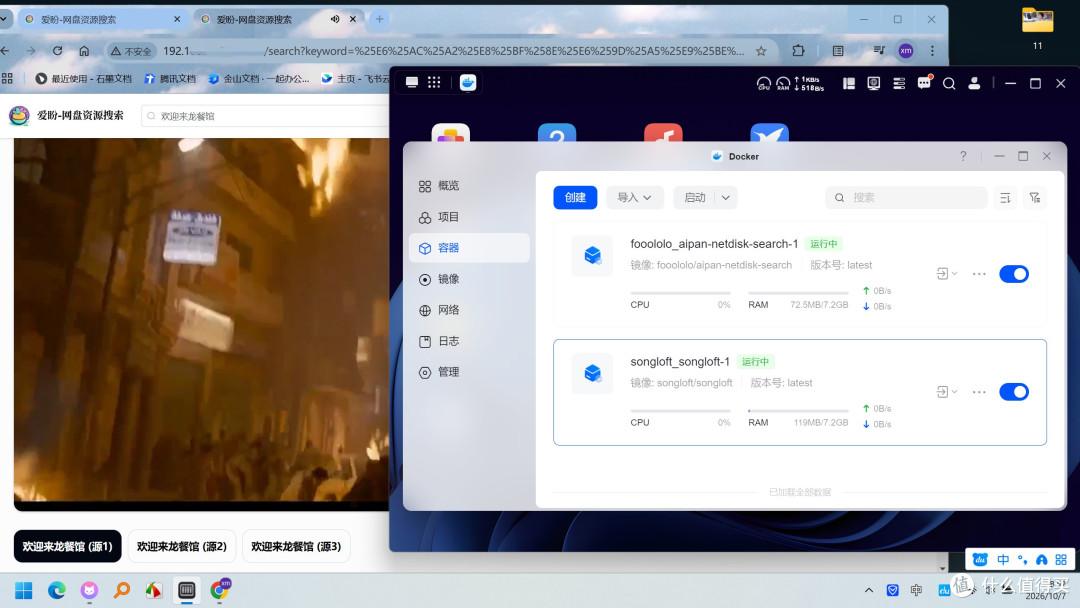Select Containers (容器) in Docker sidebar

[x=469, y=248]
